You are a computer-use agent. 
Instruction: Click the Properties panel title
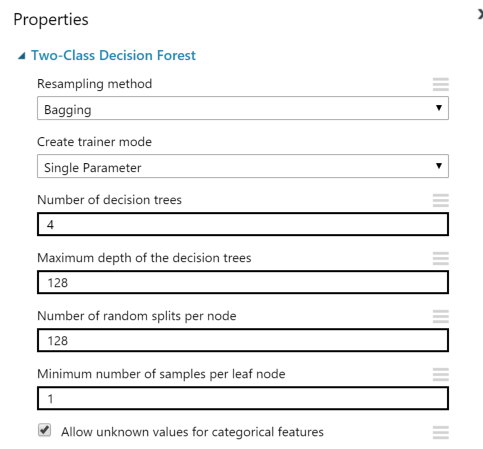[x=51, y=19]
